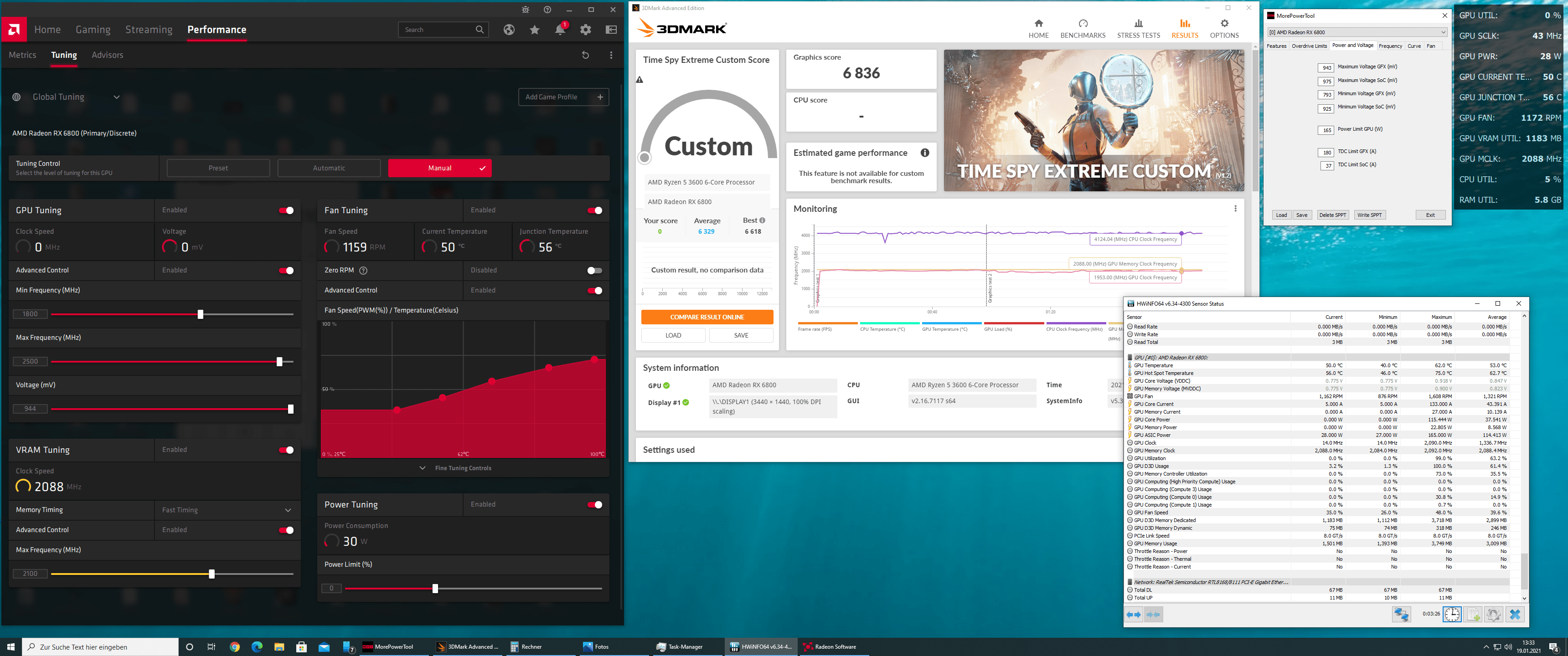
Task: Toggle GPU Tuning enabled switch
Action: tap(286, 210)
